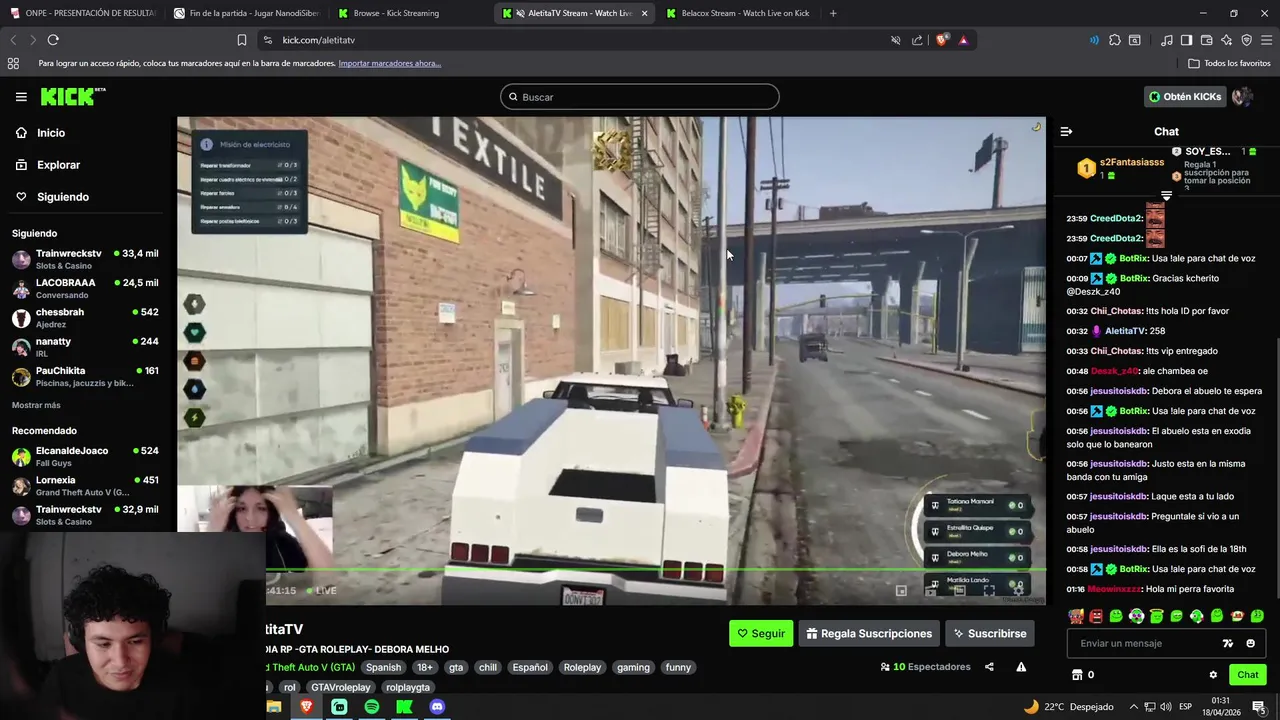1280x720 pixels.
Task: Click Obtén KICKs button
Action: [x=1185, y=97]
